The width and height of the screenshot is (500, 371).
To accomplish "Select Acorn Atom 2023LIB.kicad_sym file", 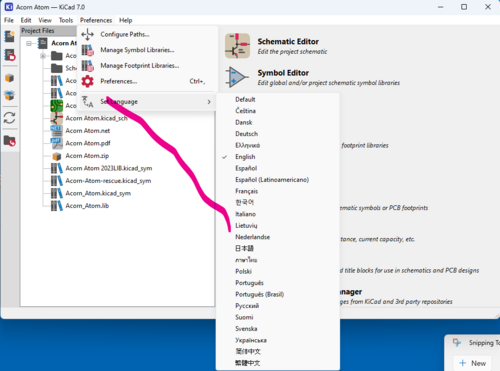I will click(109, 168).
